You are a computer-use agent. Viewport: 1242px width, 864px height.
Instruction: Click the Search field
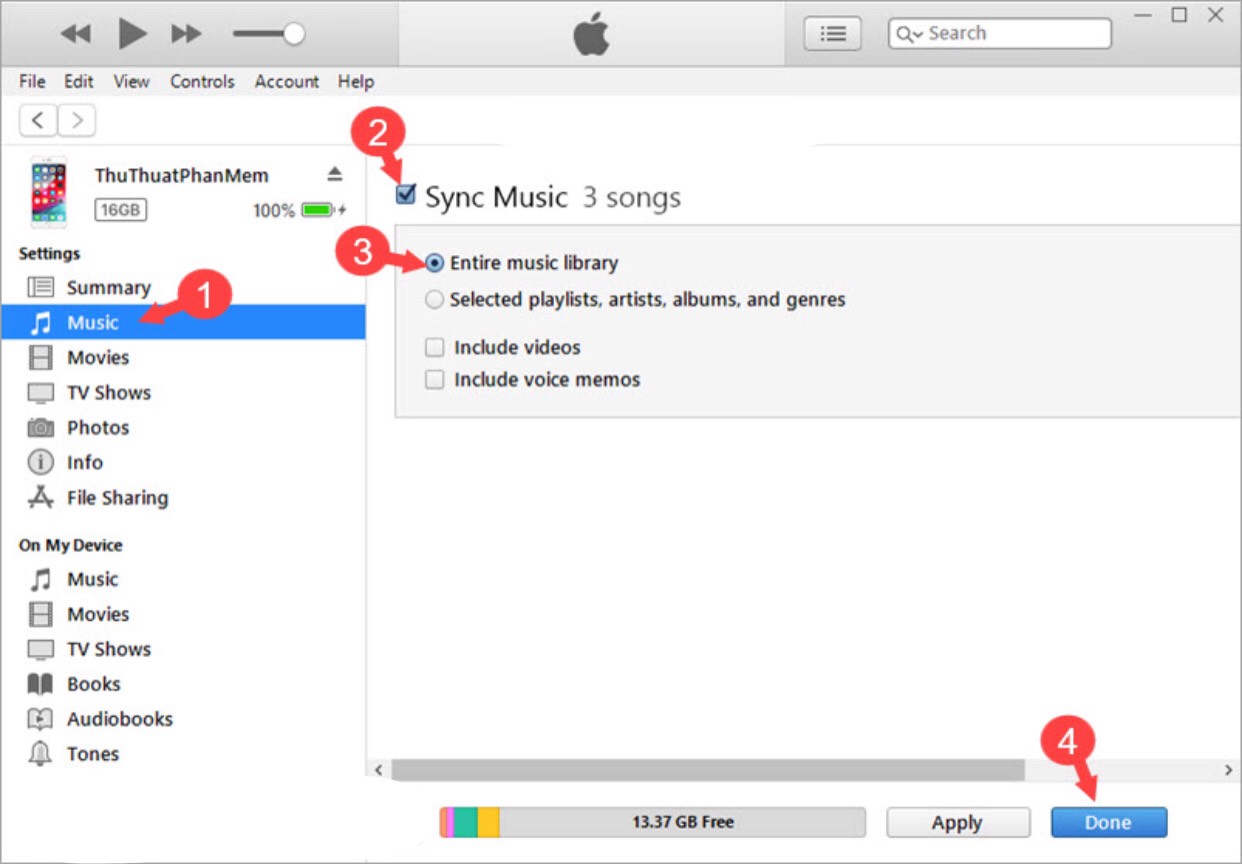pyautogui.click(x=1000, y=34)
